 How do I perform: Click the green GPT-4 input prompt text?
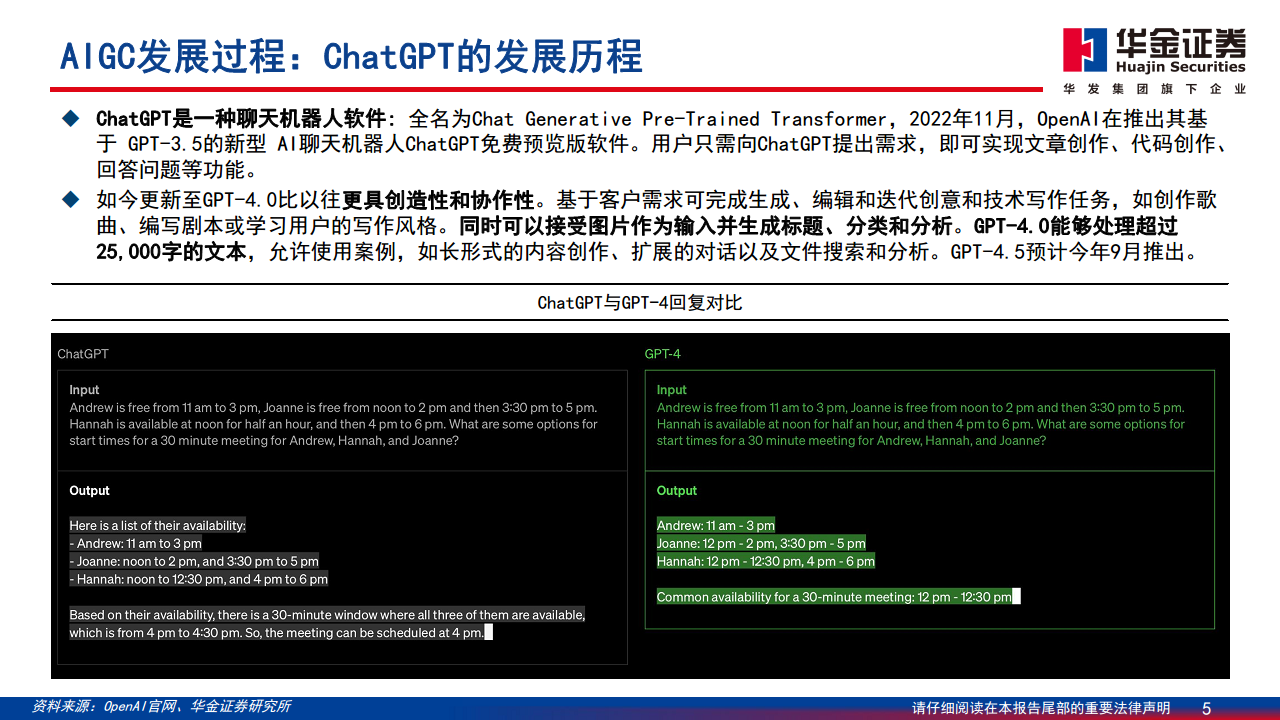(921, 424)
